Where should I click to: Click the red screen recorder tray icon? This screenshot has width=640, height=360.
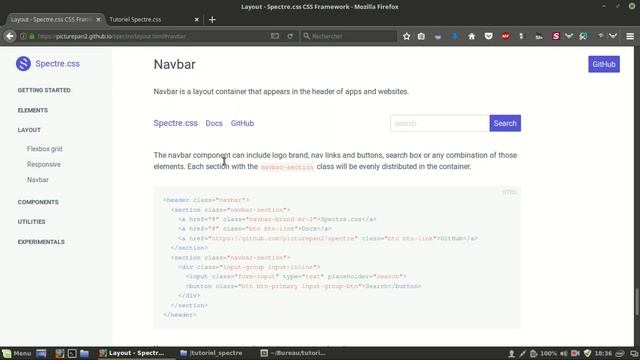click(x=576, y=353)
